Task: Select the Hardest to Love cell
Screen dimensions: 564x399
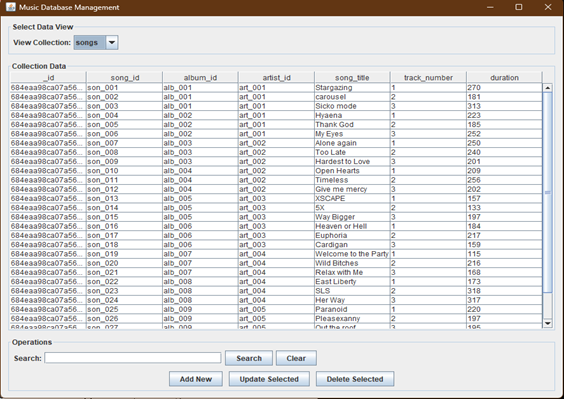Action: pyautogui.click(x=352, y=162)
